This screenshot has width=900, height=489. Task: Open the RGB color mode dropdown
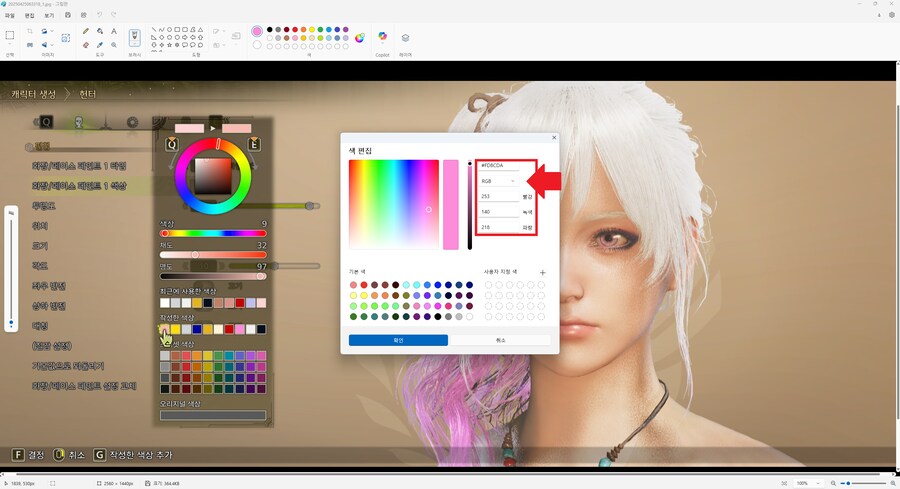pyautogui.click(x=498, y=181)
